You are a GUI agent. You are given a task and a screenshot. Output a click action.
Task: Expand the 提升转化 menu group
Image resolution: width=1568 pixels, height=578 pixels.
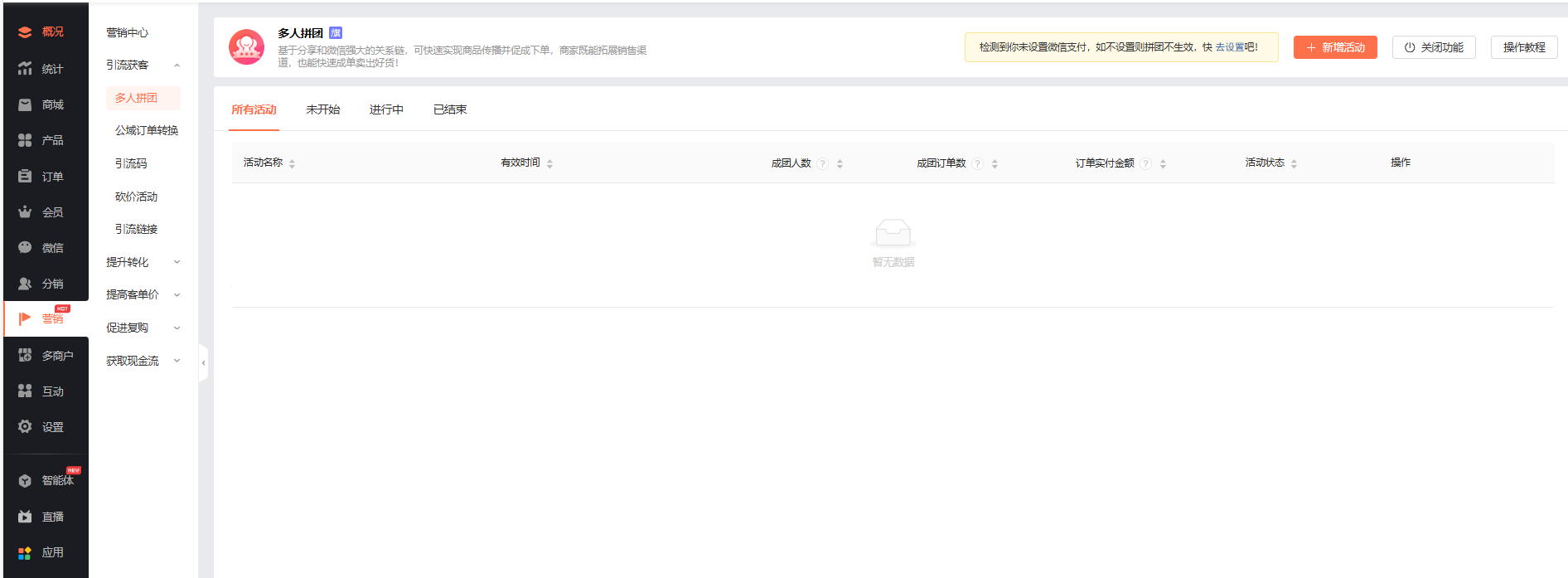point(177,262)
